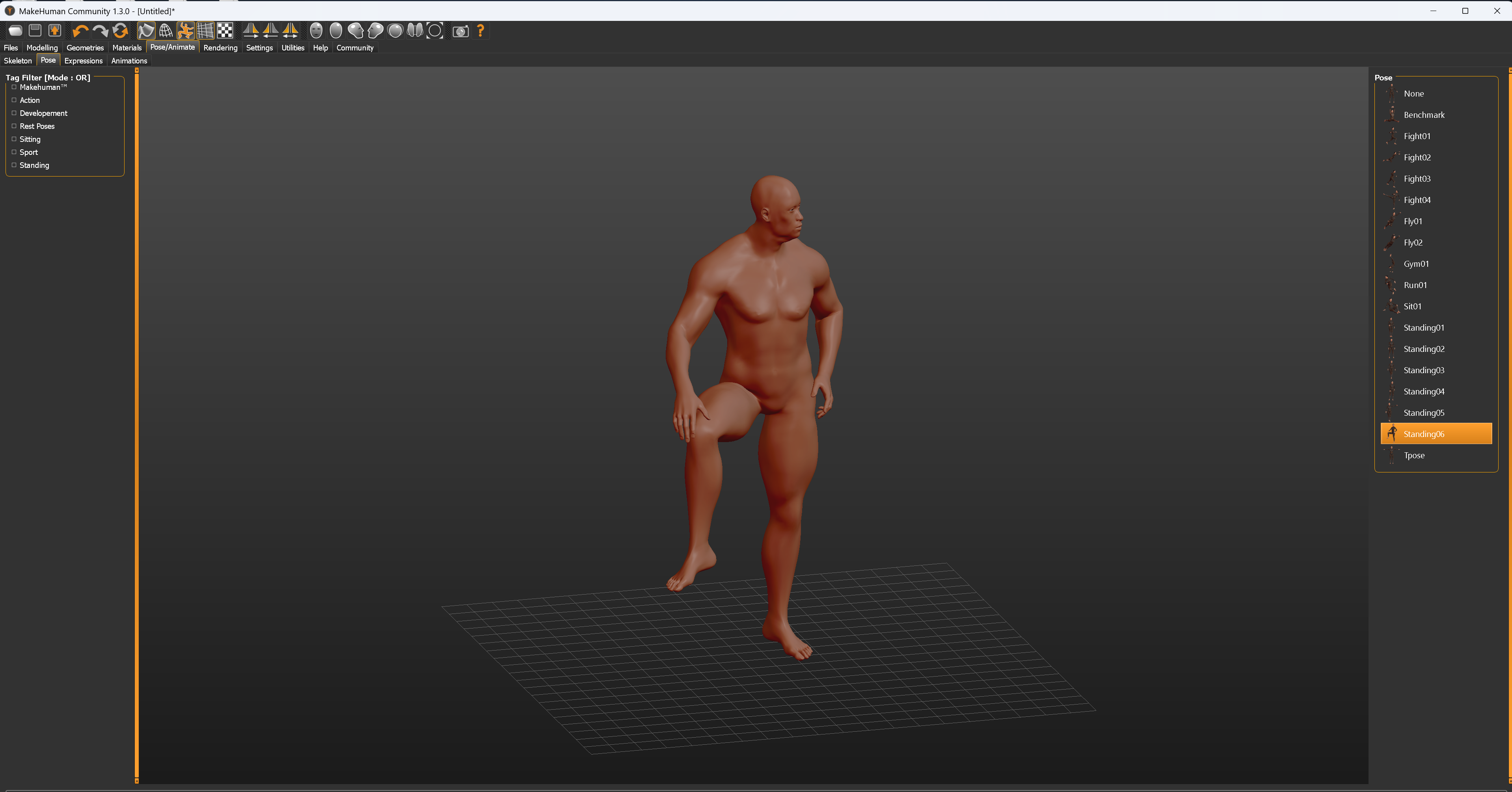
Task: Tick the Rest Poses filter checkbox
Action: click(x=14, y=126)
